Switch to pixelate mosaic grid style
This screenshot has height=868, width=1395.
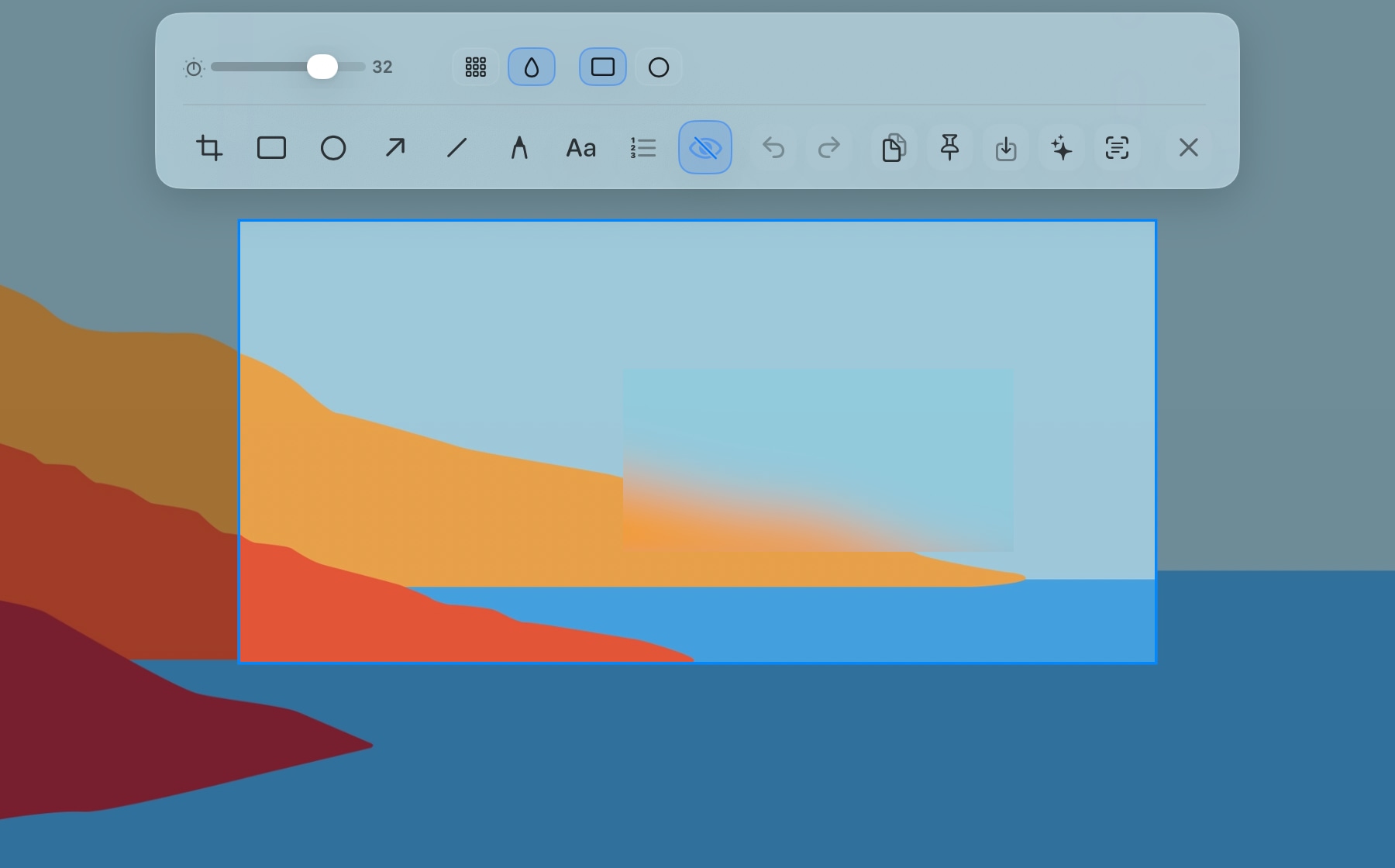pyautogui.click(x=476, y=67)
